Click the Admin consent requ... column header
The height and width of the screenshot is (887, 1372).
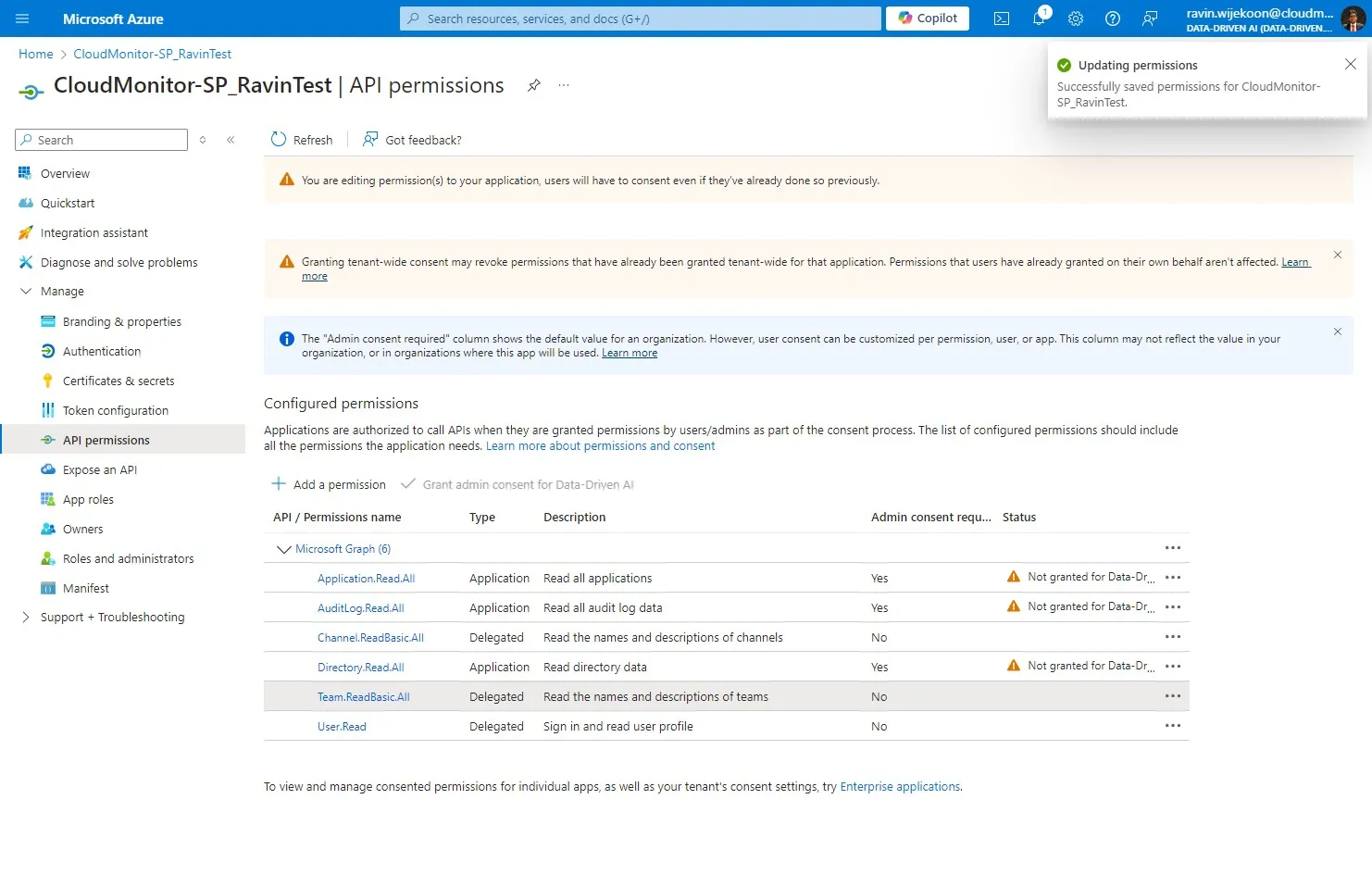[x=930, y=517]
